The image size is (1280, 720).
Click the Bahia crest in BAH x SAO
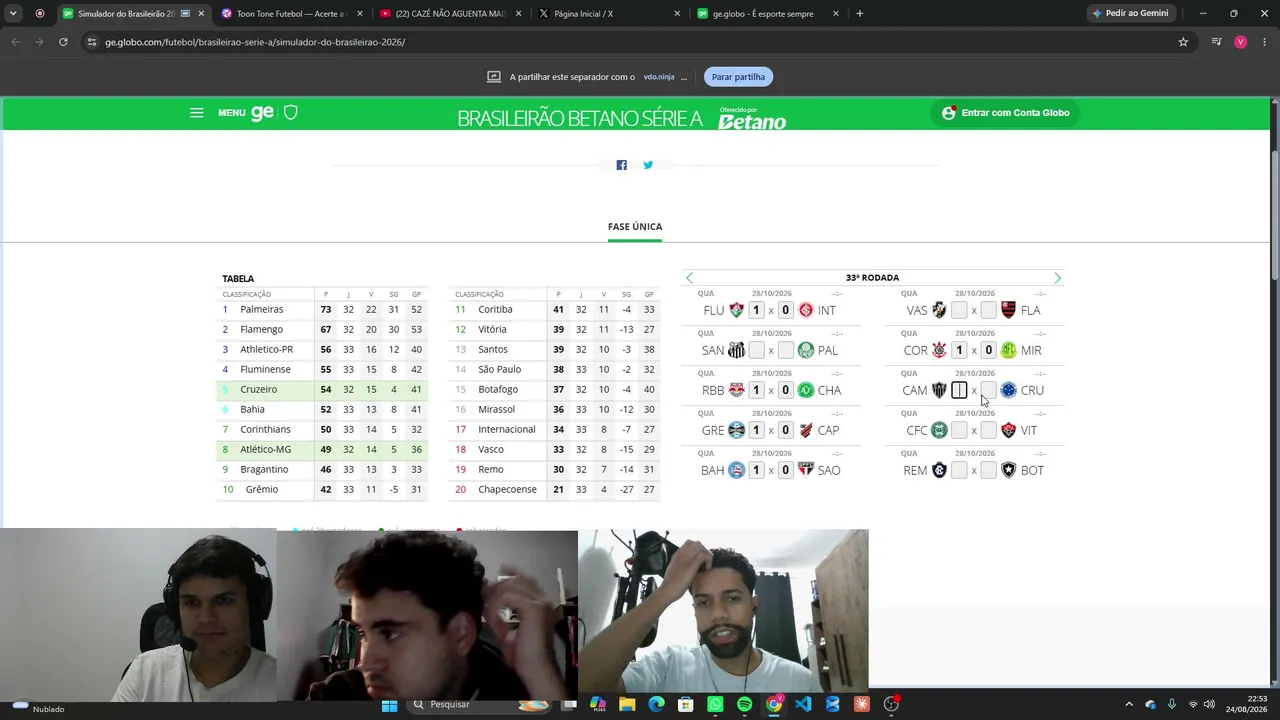tap(736, 470)
